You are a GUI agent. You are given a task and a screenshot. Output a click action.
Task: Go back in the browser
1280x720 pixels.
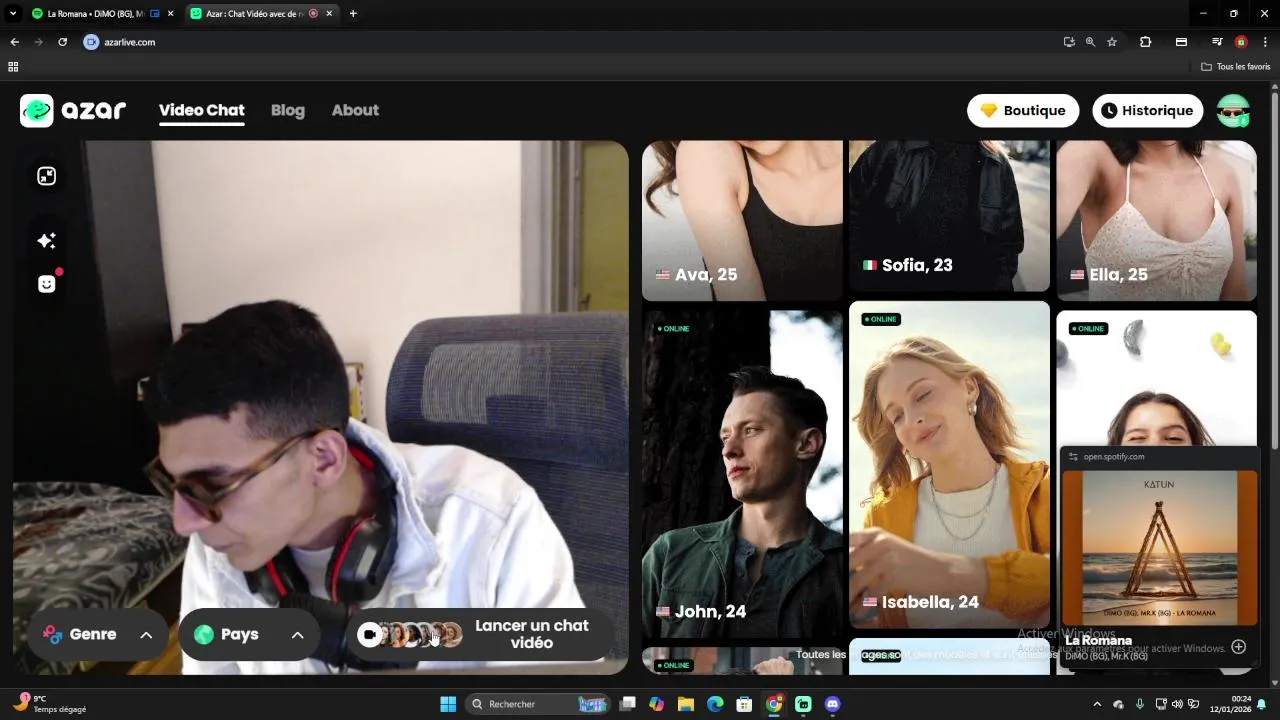point(14,42)
